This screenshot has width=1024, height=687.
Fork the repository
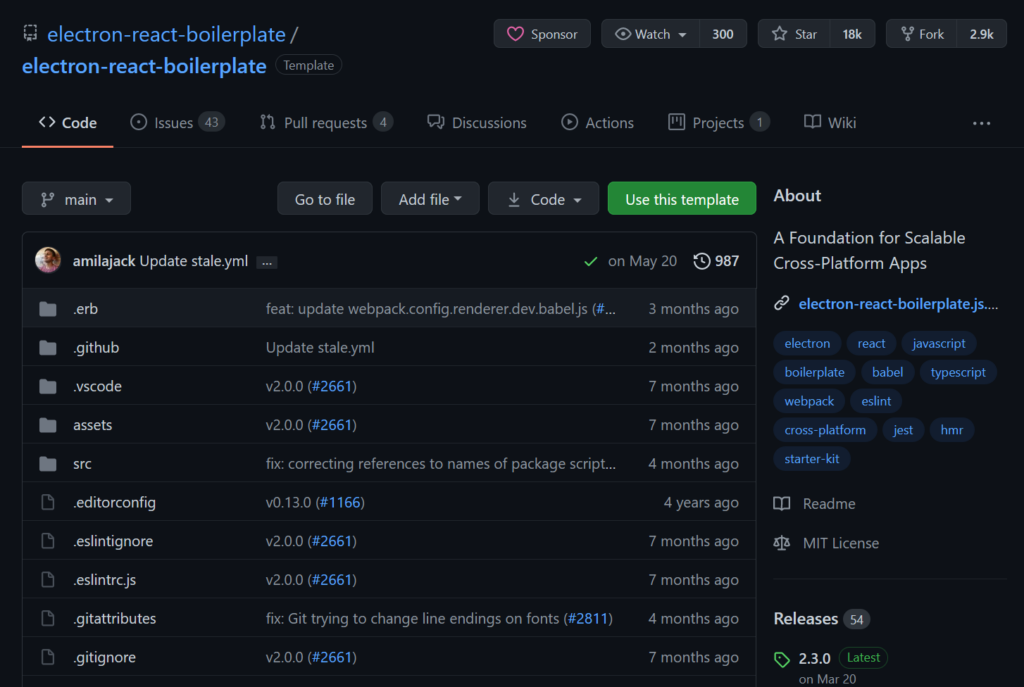click(x=921, y=34)
